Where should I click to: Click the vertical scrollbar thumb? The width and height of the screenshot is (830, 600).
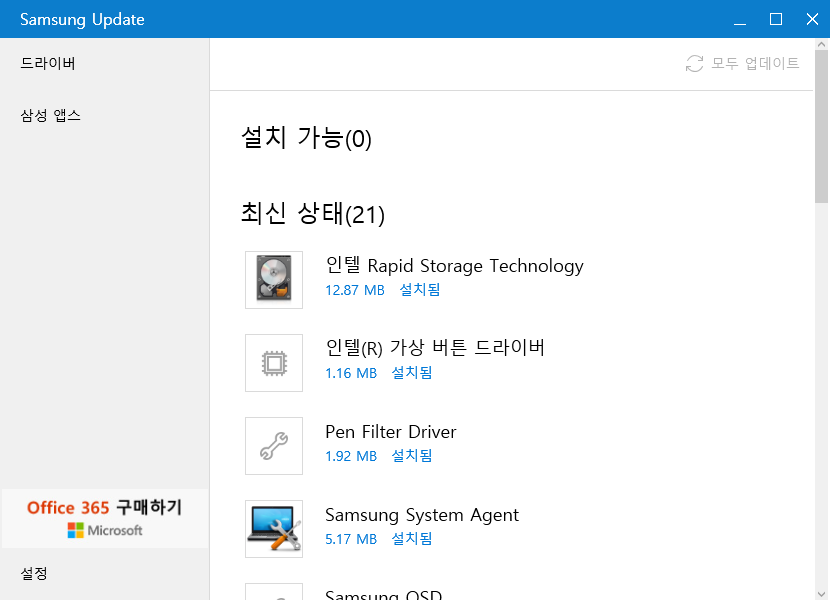pos(822,127)
